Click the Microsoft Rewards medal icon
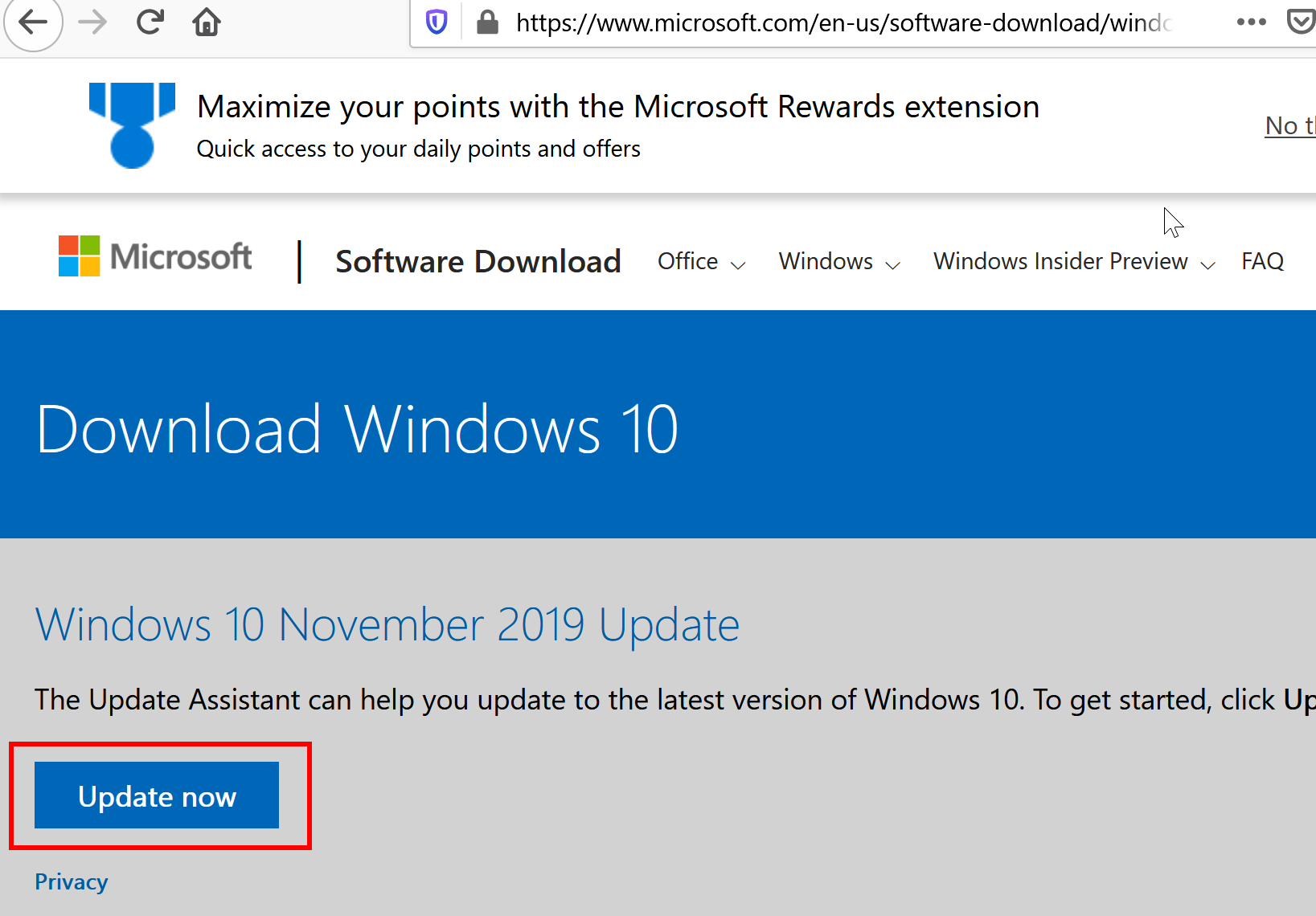This screenshot has height=916, width=1316. point(132,125)
